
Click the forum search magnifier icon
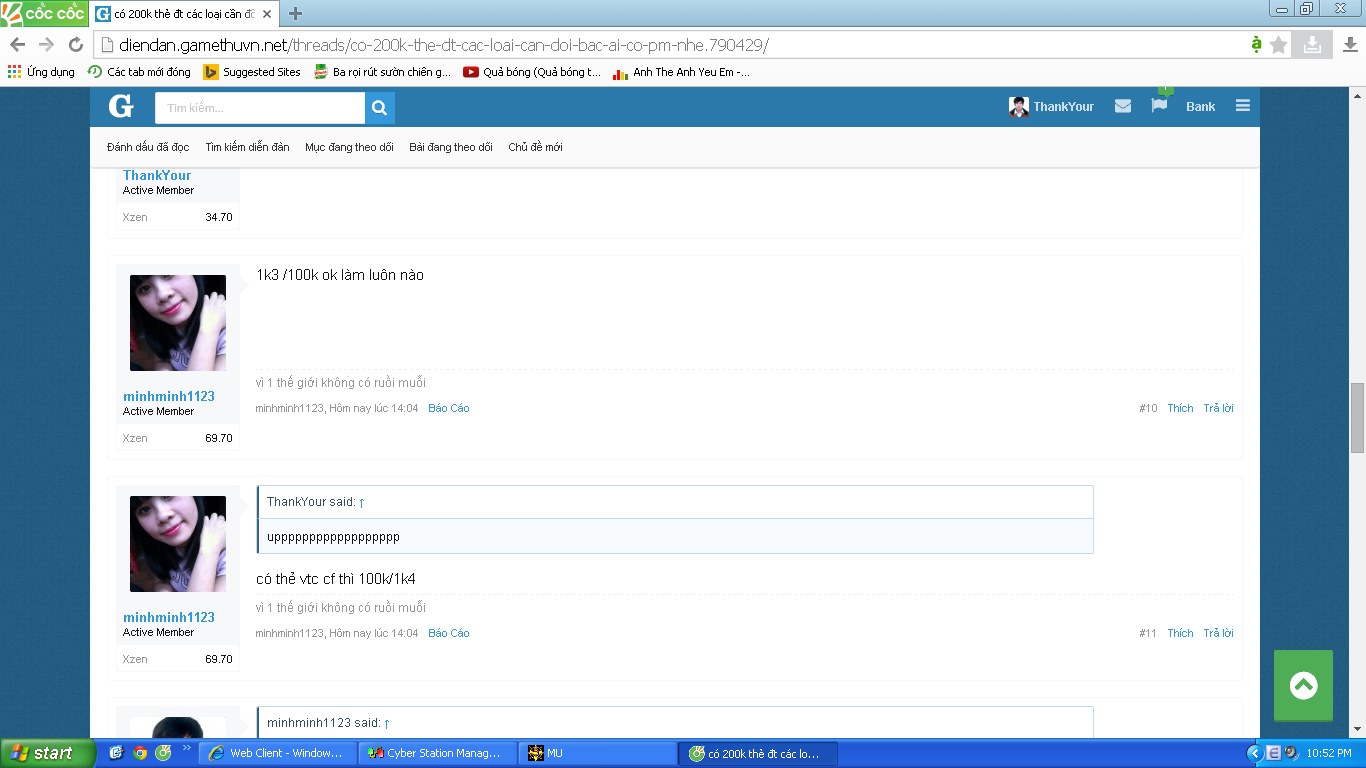tap(380, 107)
